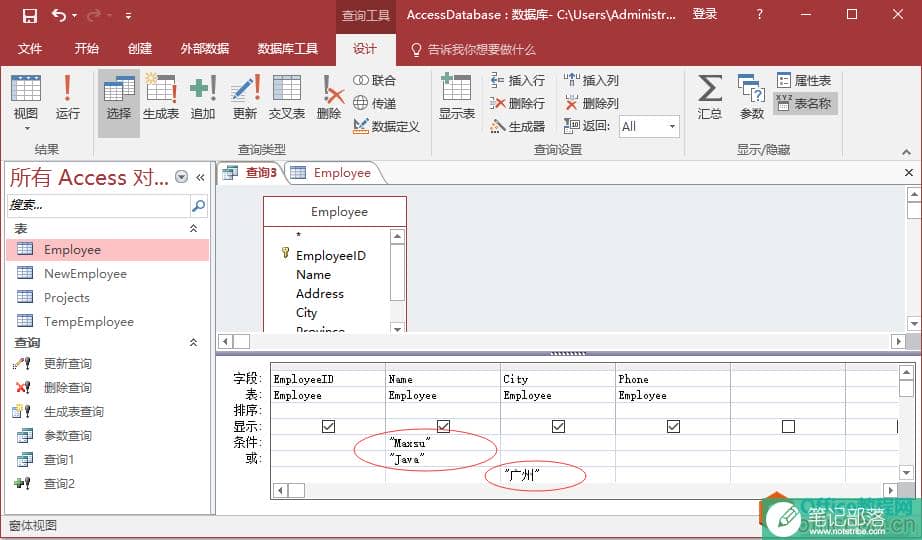Toggle Table Names (表名称) row

804,104
